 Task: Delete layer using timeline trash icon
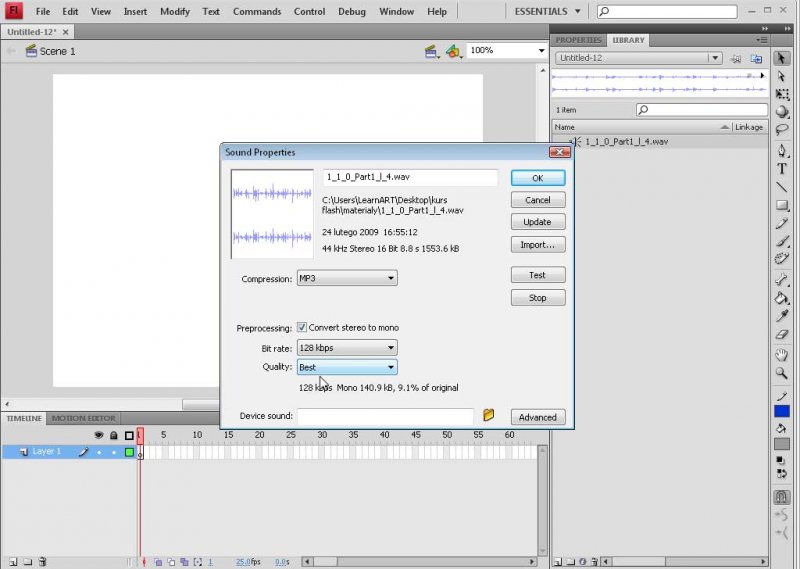click(x=42, y=562)
